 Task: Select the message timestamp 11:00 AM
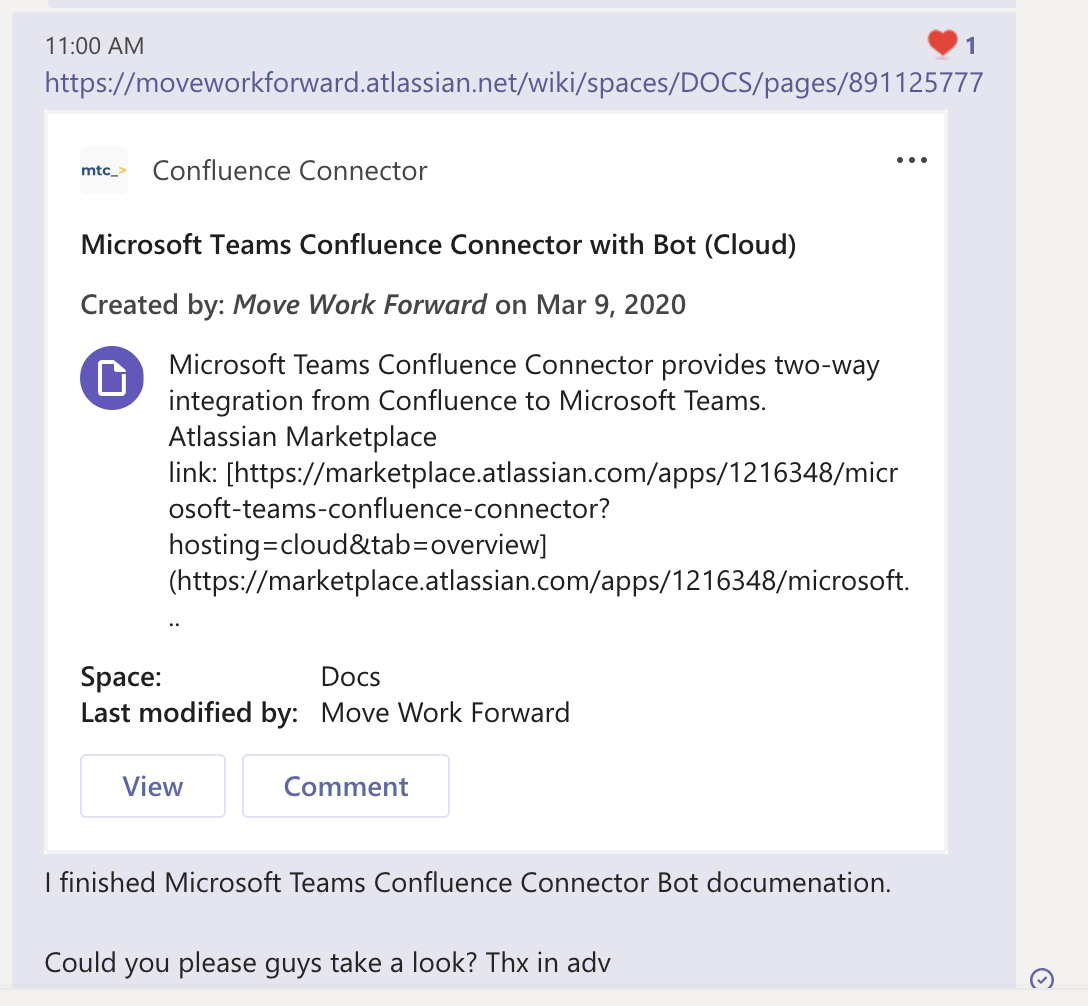pyautogui.click(x=93, y=45)
